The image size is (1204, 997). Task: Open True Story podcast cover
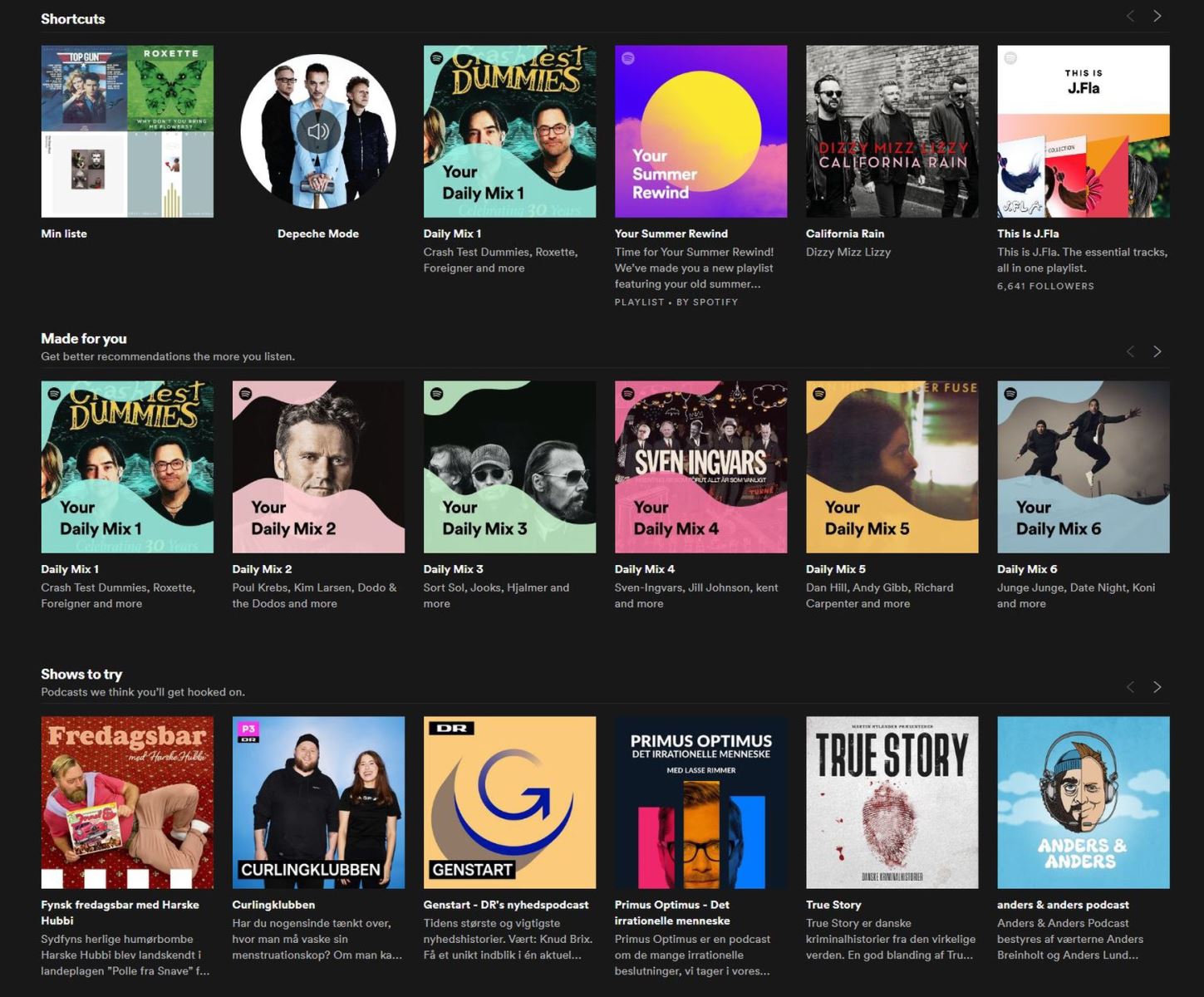[x=892, y=803]
